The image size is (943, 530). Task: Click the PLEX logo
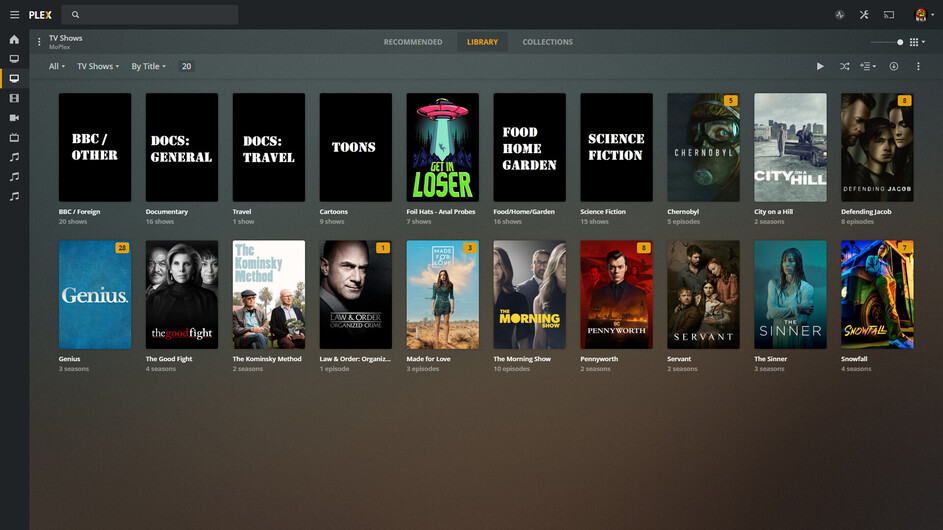(40, 15)
